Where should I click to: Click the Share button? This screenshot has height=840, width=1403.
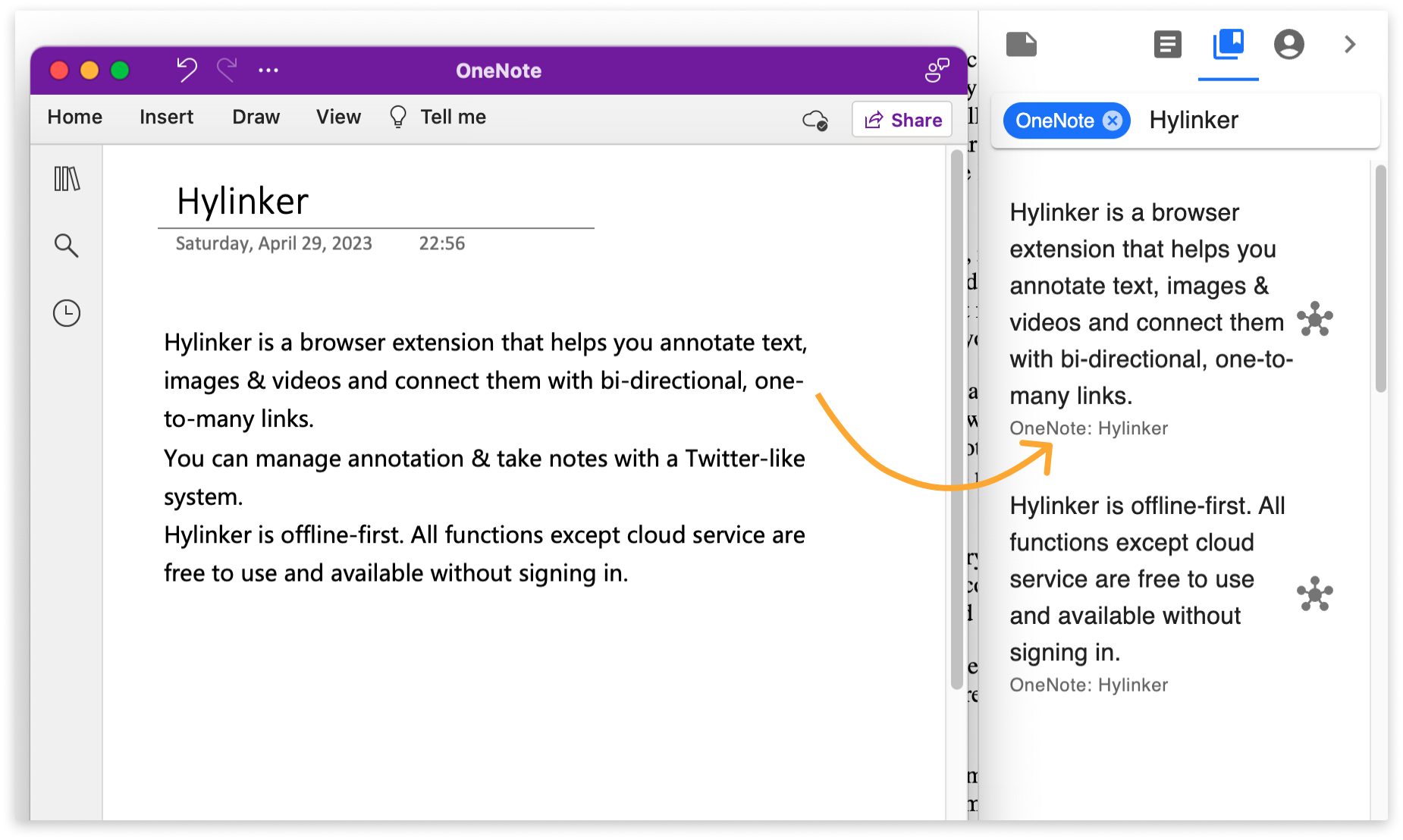coord(902,120)
